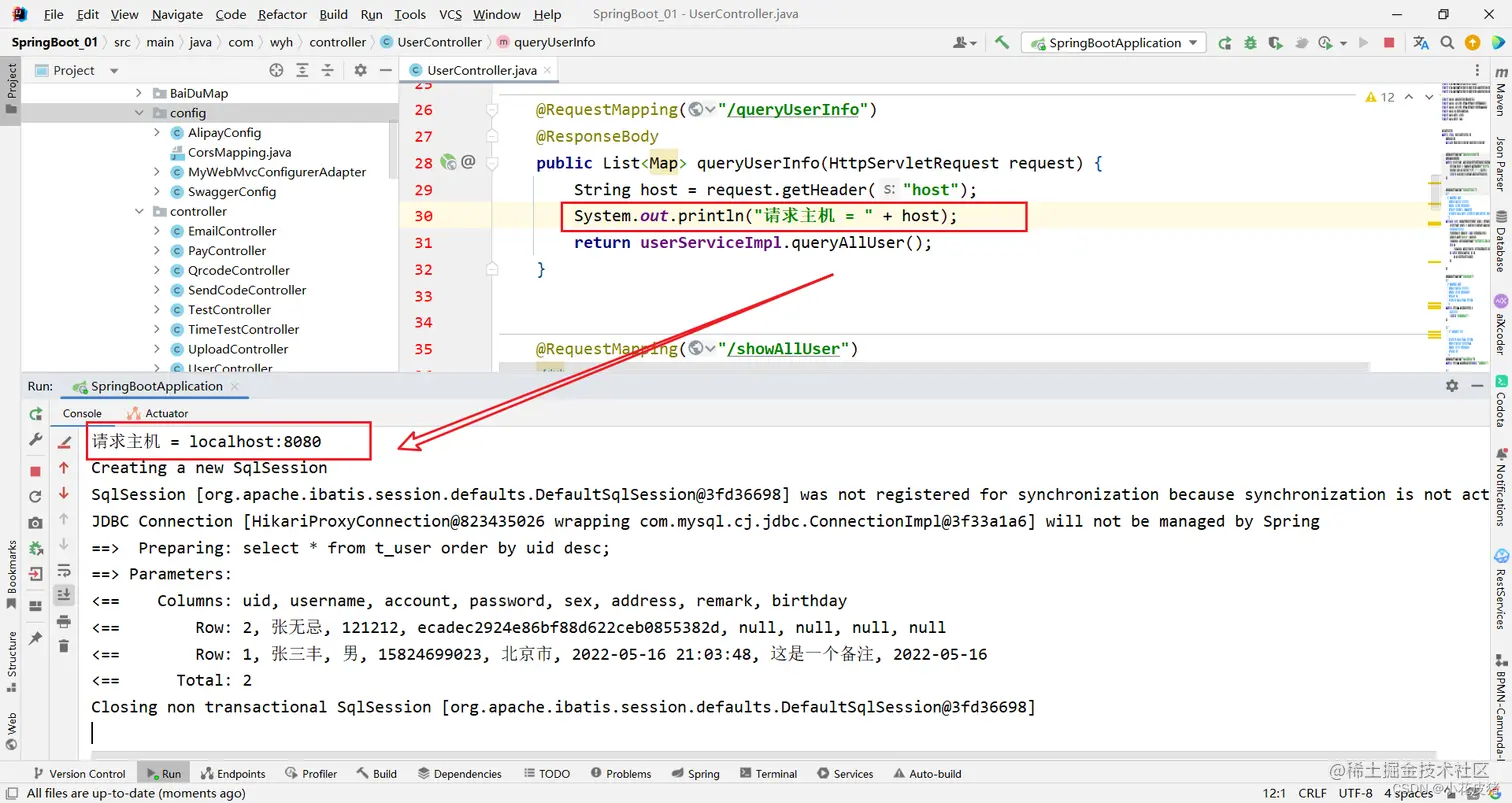This screenshot has width=1512, height=803.
Task: Click UTF-8 encoding in status bar
Action: [1355, 793]
